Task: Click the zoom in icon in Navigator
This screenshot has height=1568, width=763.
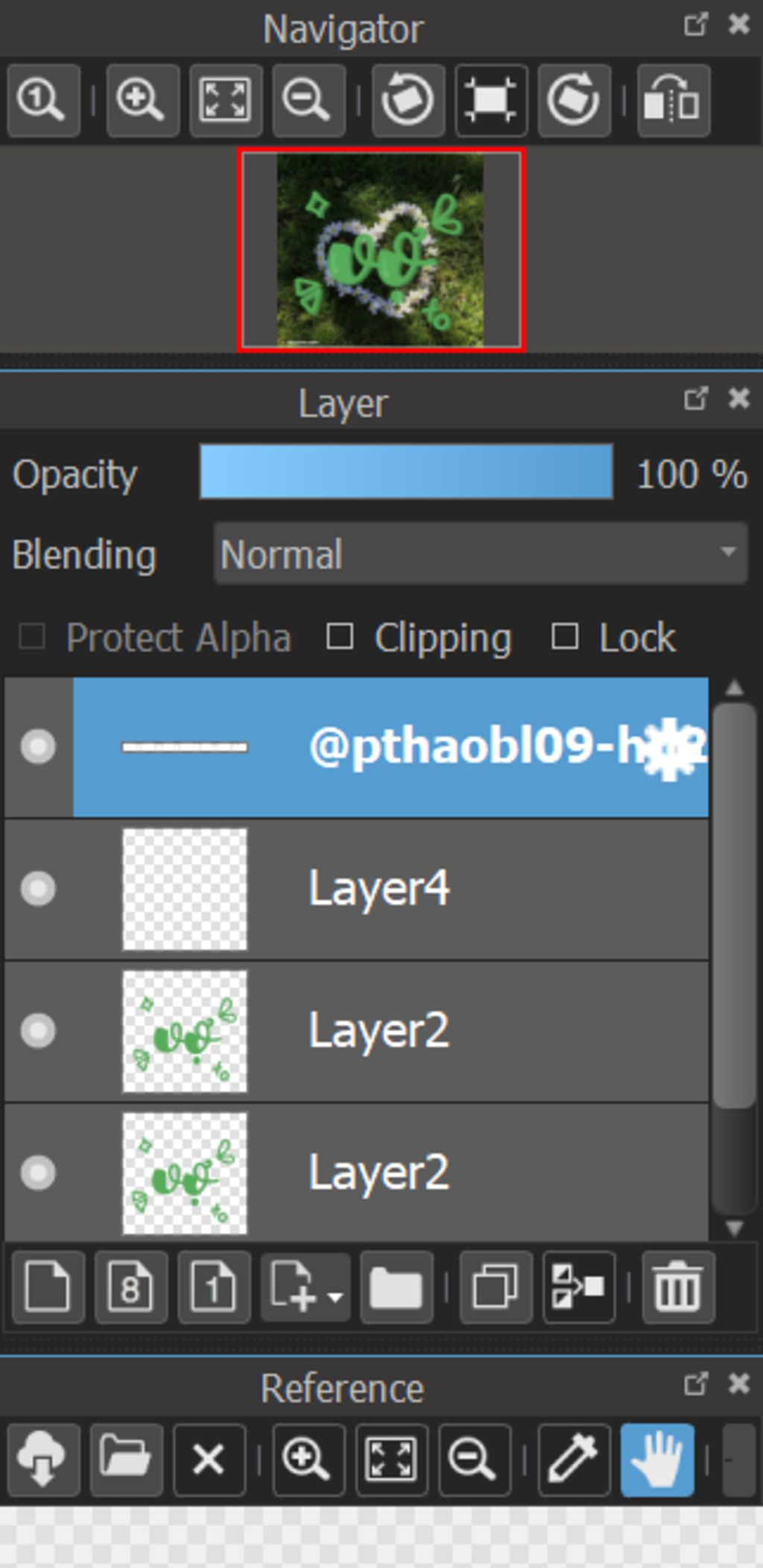Action: point(142,100)
